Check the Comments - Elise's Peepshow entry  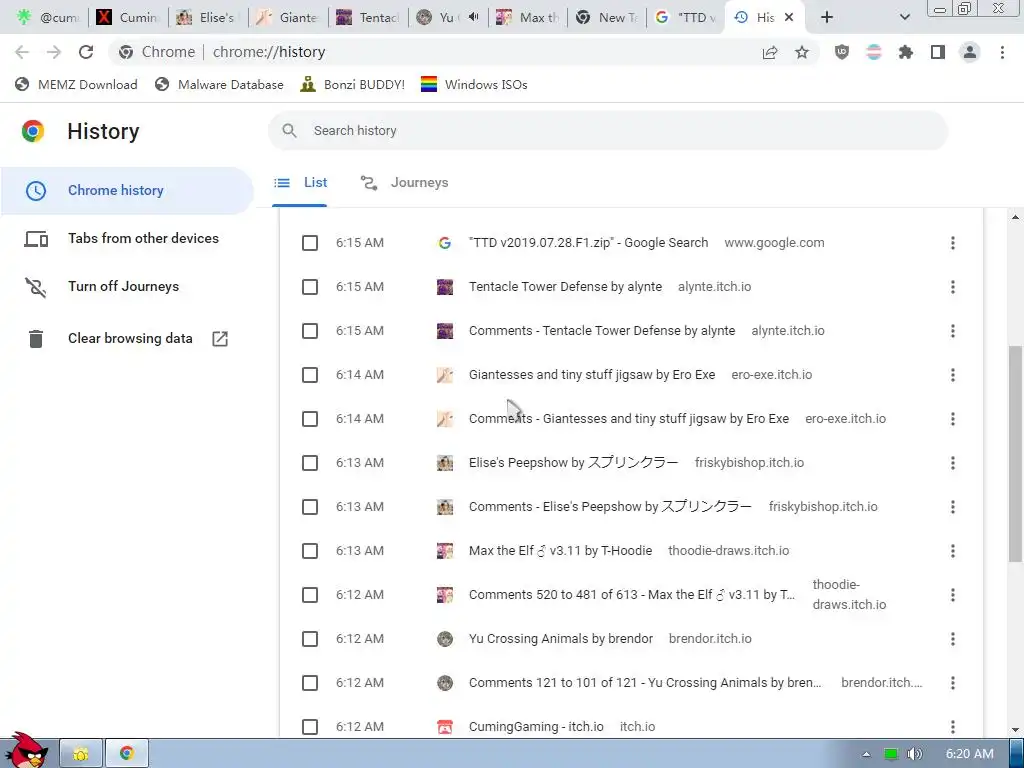(x=310, y=507)
